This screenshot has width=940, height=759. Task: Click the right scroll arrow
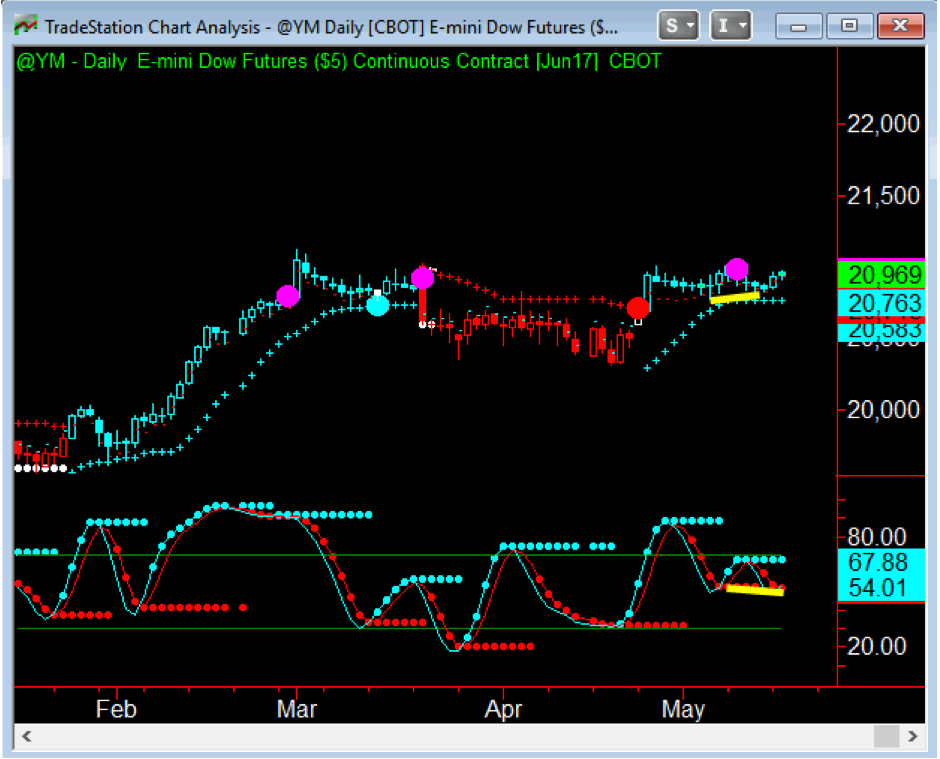click(912, 736)
